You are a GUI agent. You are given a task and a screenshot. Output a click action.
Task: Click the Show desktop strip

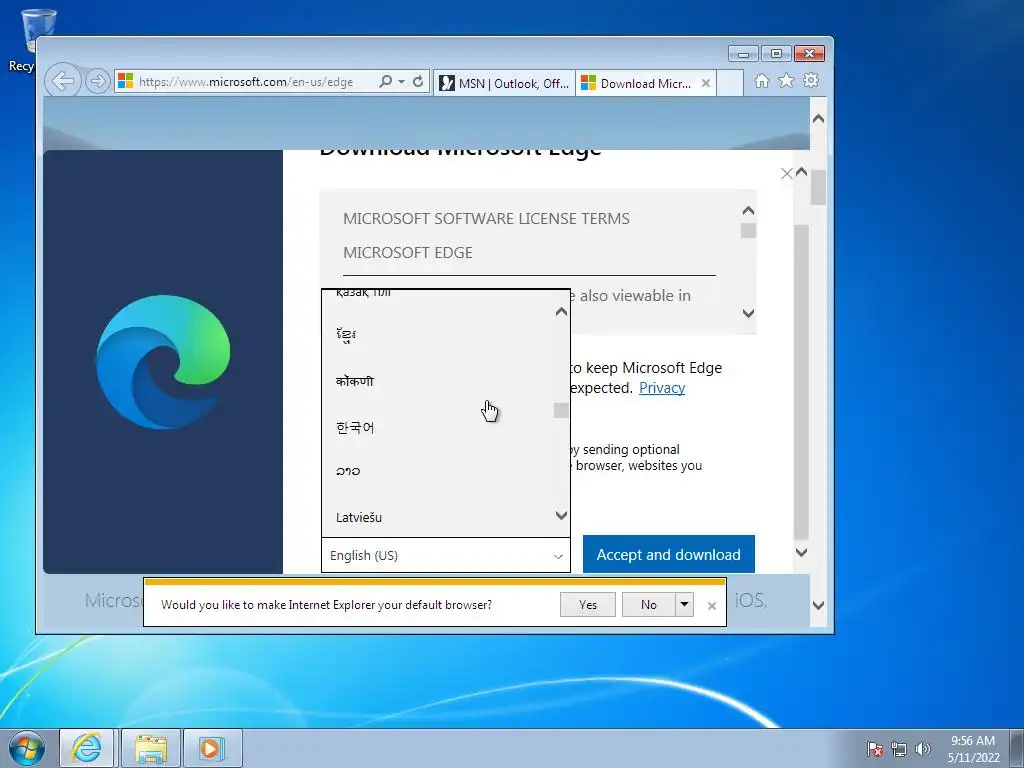pos(1017,748)
